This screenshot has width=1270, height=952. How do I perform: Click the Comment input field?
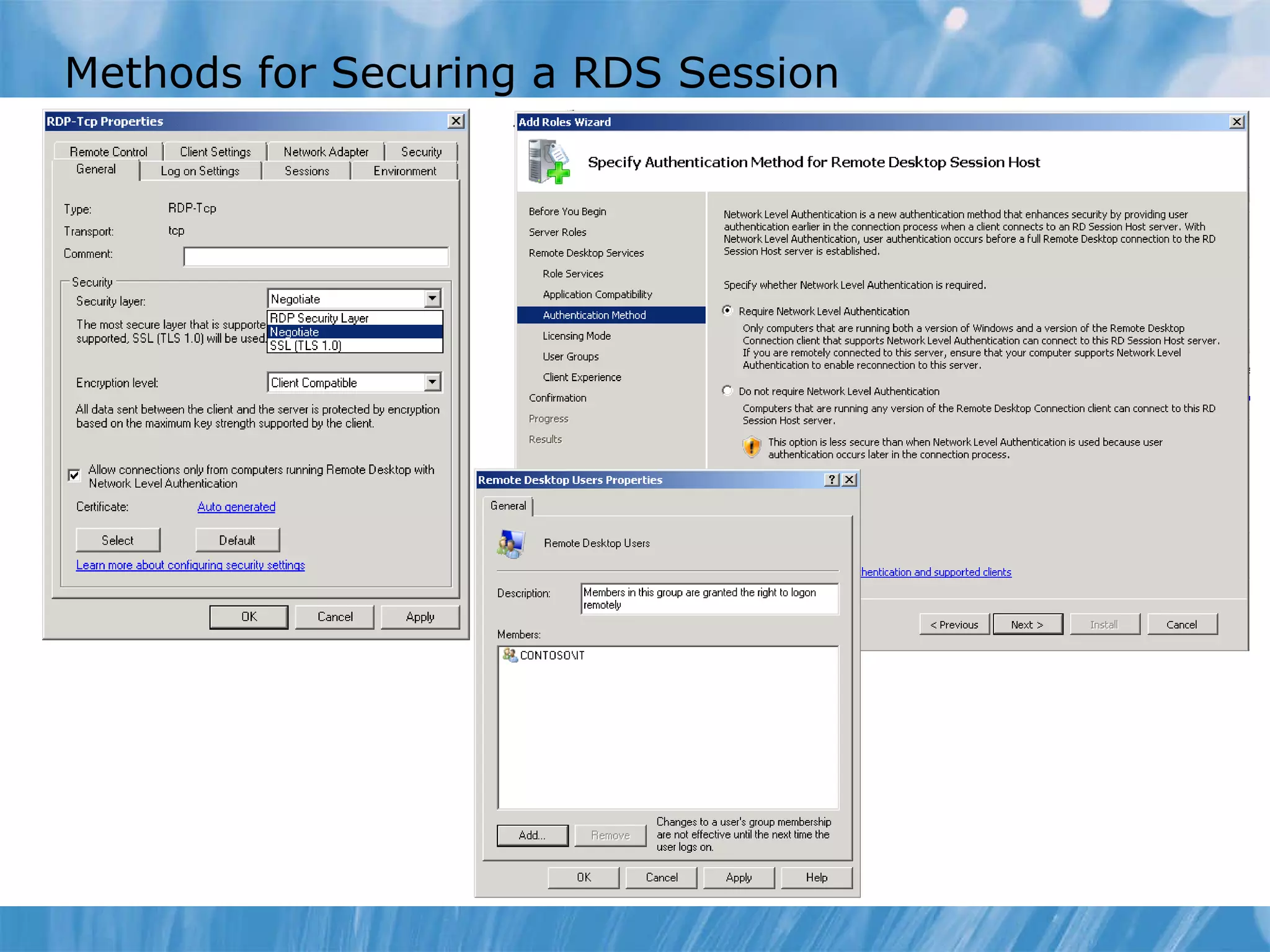coord(316,256)
